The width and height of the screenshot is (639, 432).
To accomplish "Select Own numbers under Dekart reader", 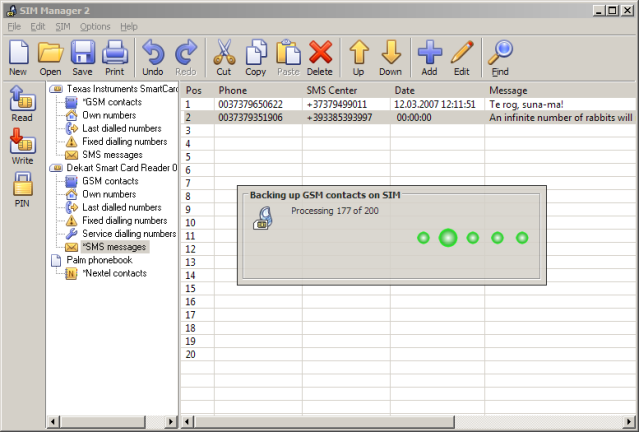I will 109,194.
